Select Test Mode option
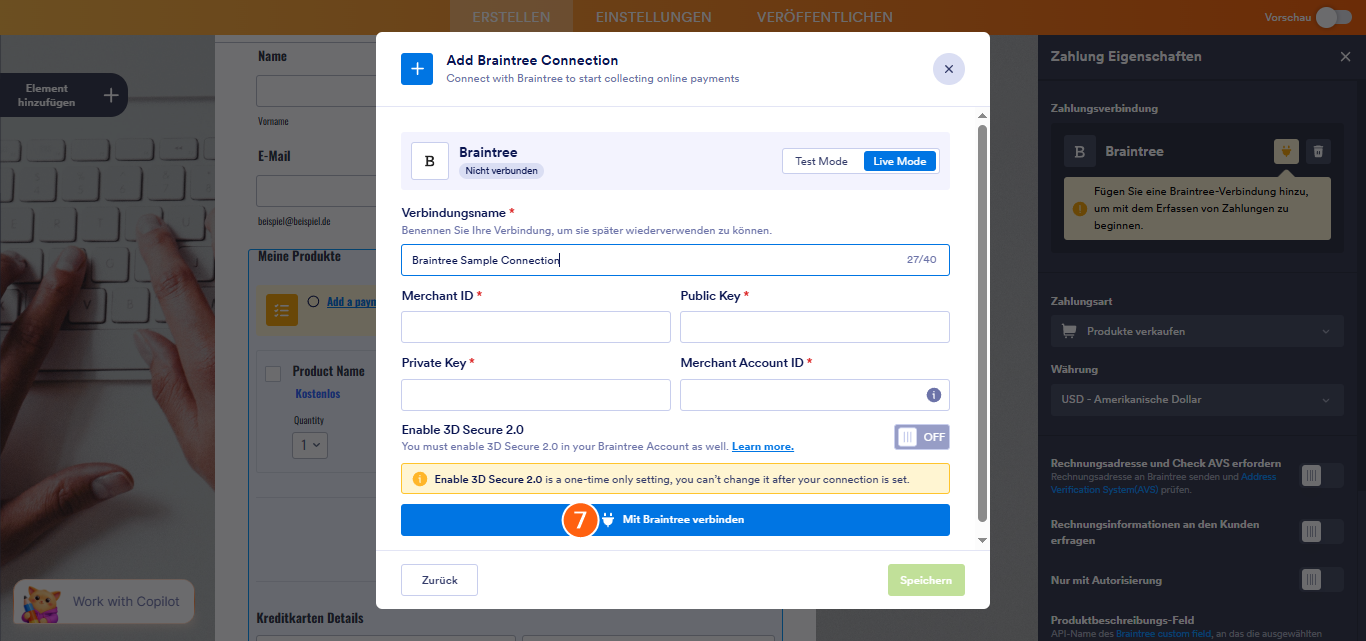 (x=821, y=161)
